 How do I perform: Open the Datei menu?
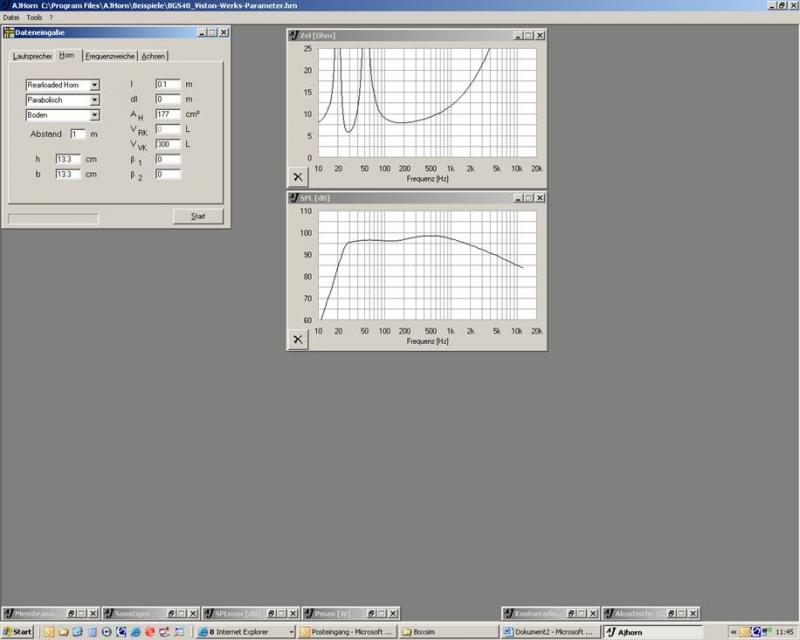(11, 18)
